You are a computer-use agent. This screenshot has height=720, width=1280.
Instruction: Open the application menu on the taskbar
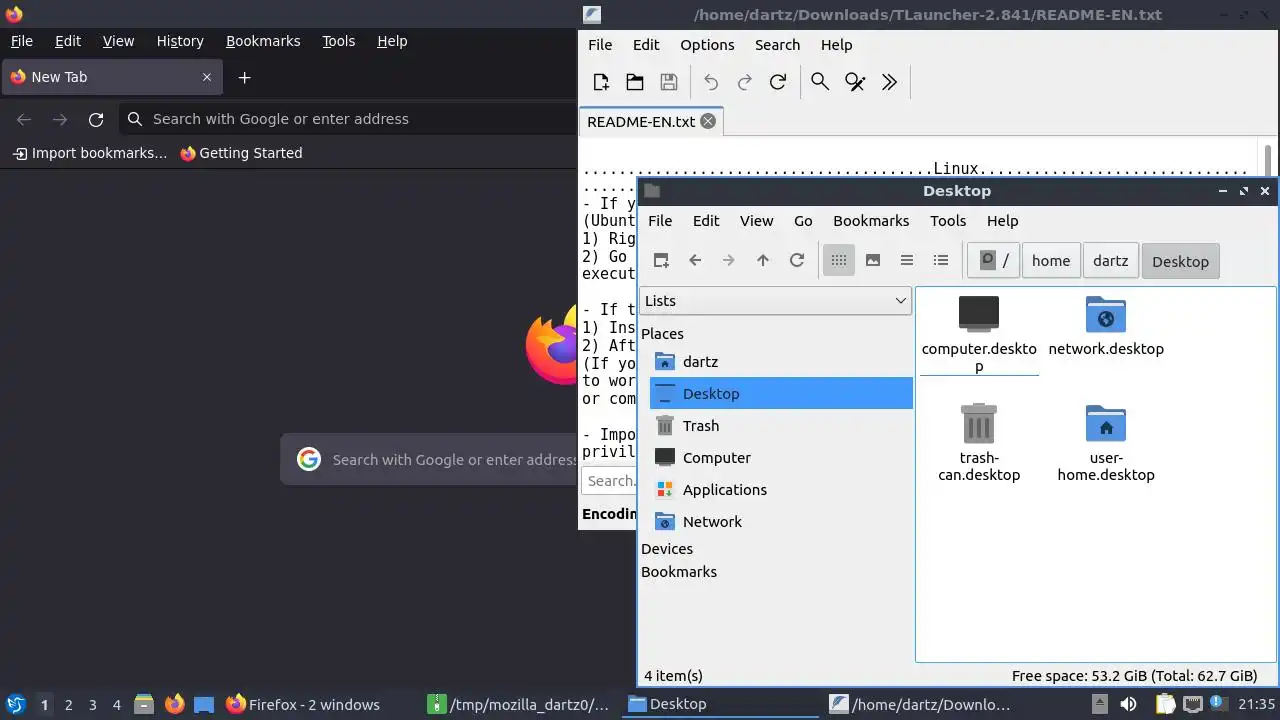tap(15, 705)
